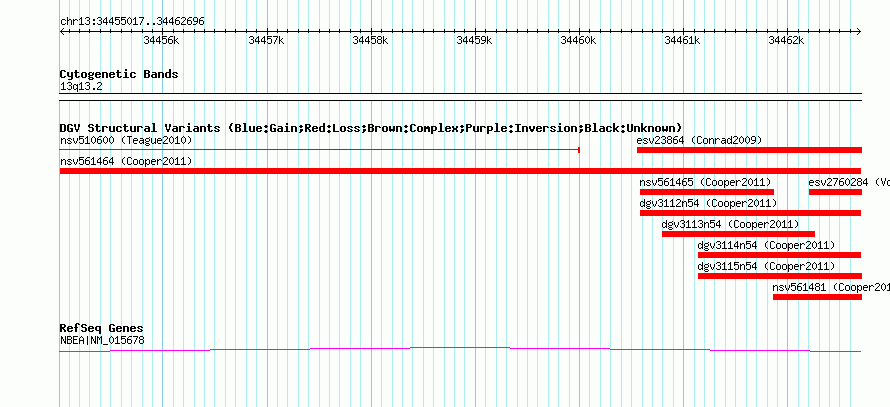
Task: Click the 34459k ruler tick label
Action: pos(475,40)
